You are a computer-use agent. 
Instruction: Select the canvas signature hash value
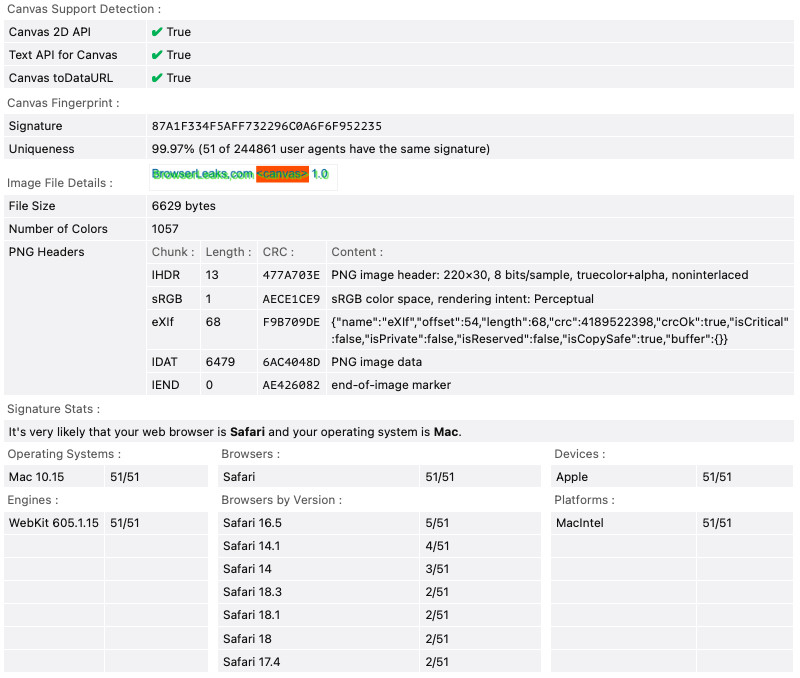click(x=266, y=126)
